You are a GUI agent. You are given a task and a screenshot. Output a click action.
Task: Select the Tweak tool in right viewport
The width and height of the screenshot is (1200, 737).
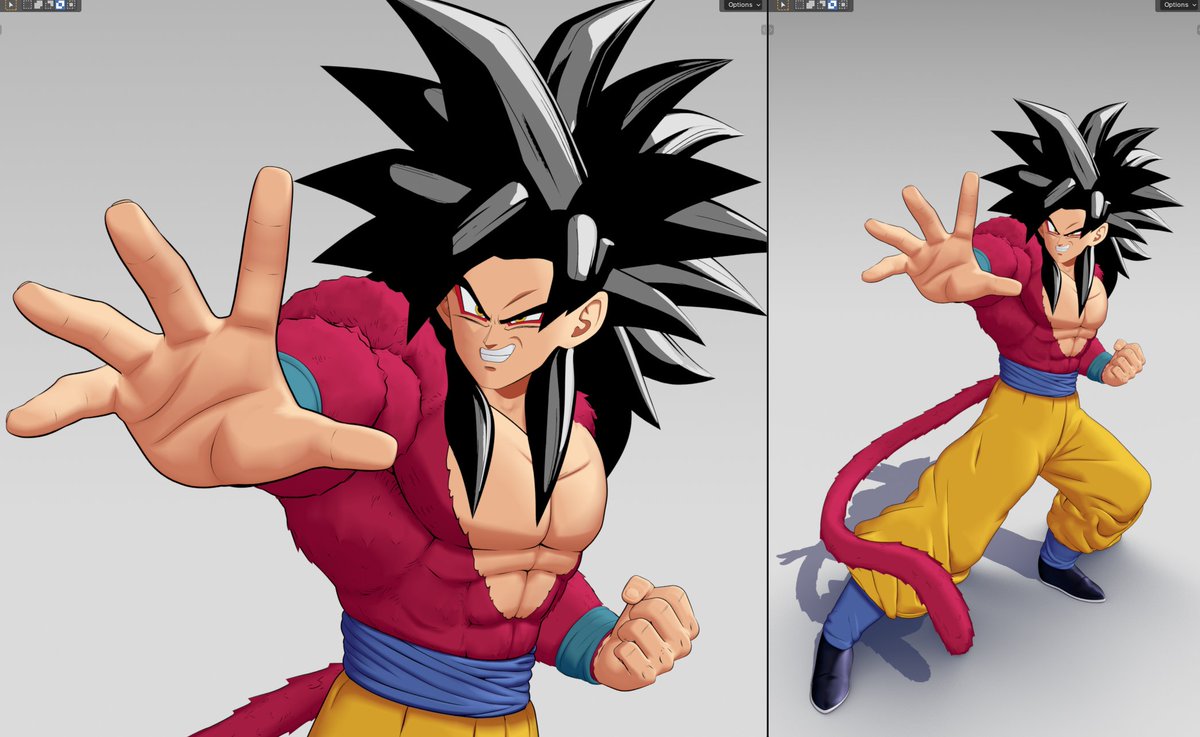(783, 5)
